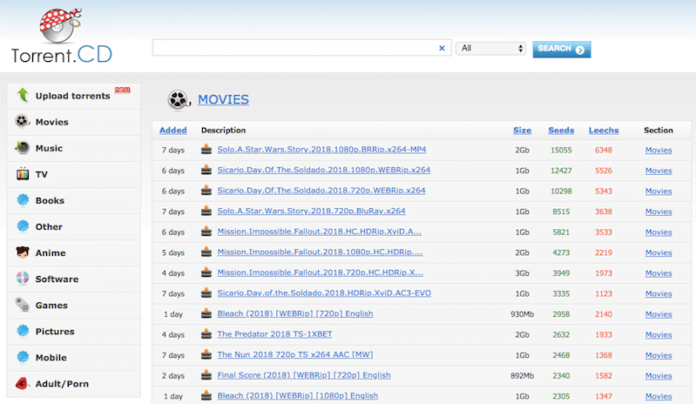Click the green Upload torrents arrow icon
This screenshot has width=696, height=404.
coord(23,95)
